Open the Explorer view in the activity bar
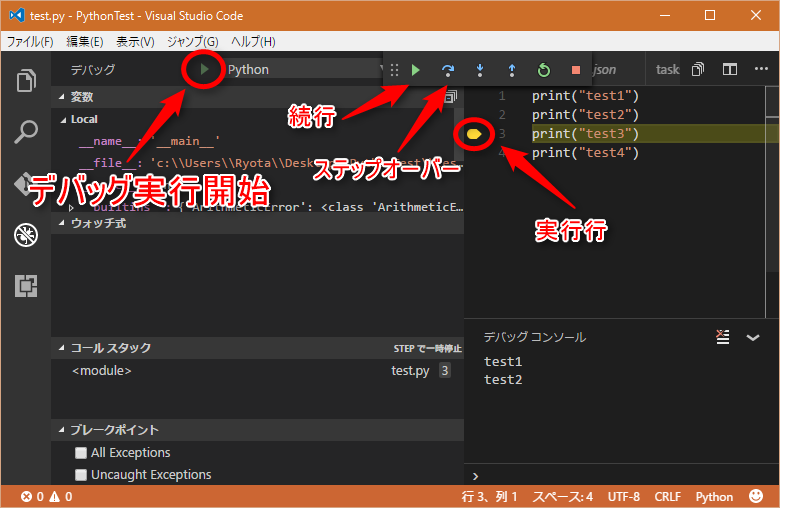 coord(26,80)
